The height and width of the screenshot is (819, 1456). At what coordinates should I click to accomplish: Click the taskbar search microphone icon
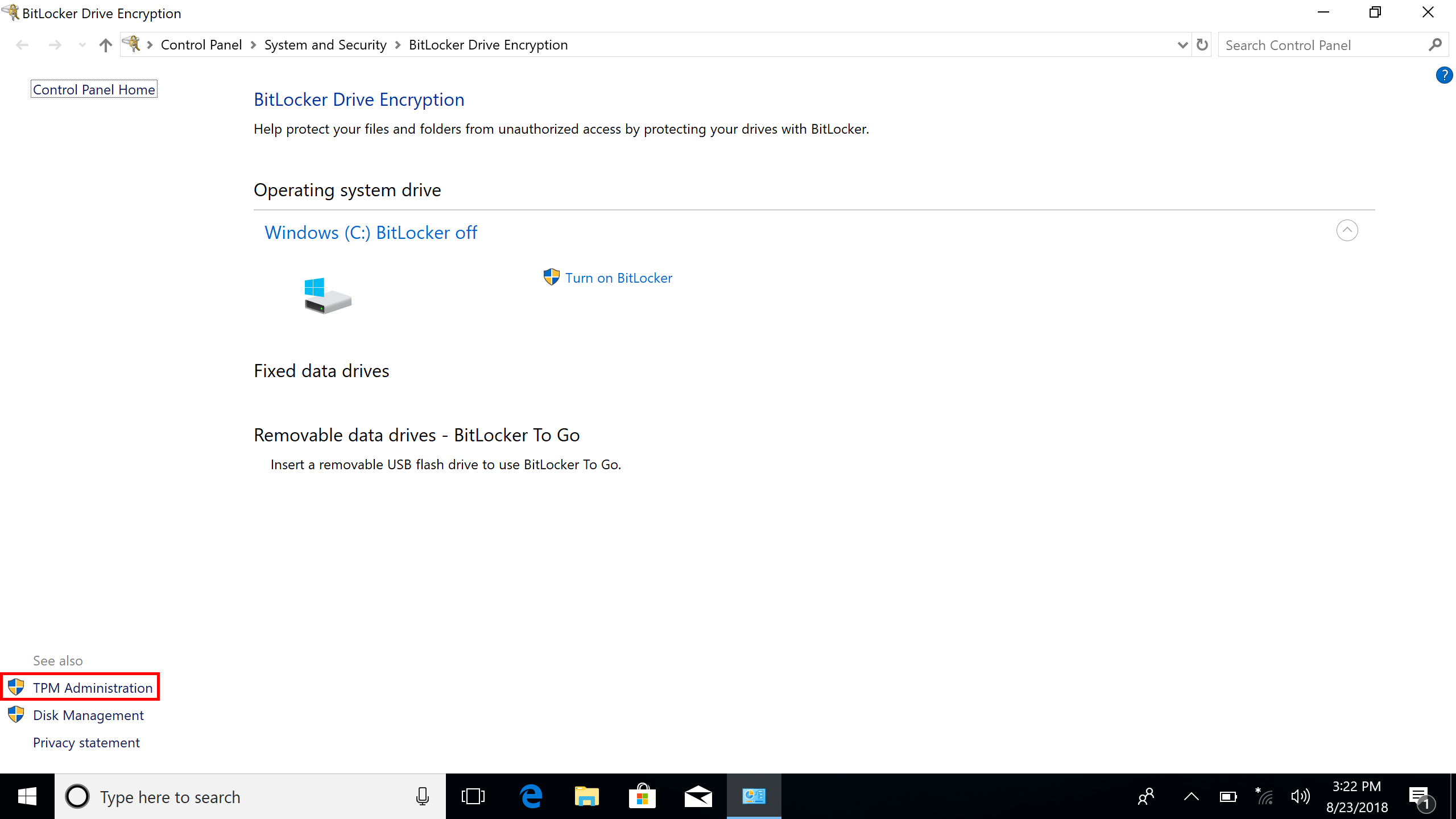[x=421, y=796]
